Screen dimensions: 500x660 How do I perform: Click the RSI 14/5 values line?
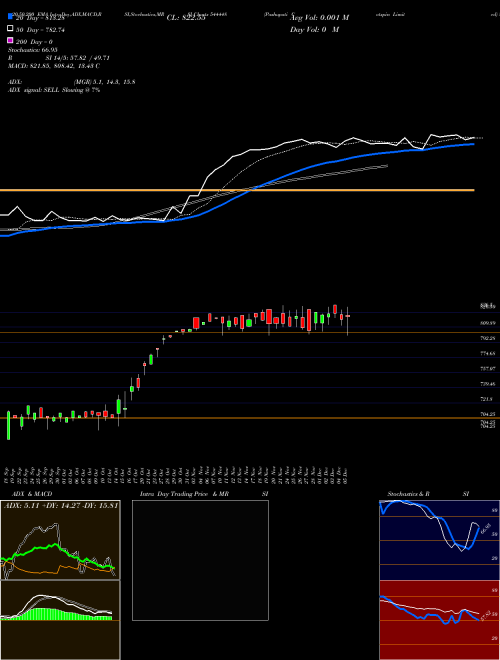click(x=59, y=58)
